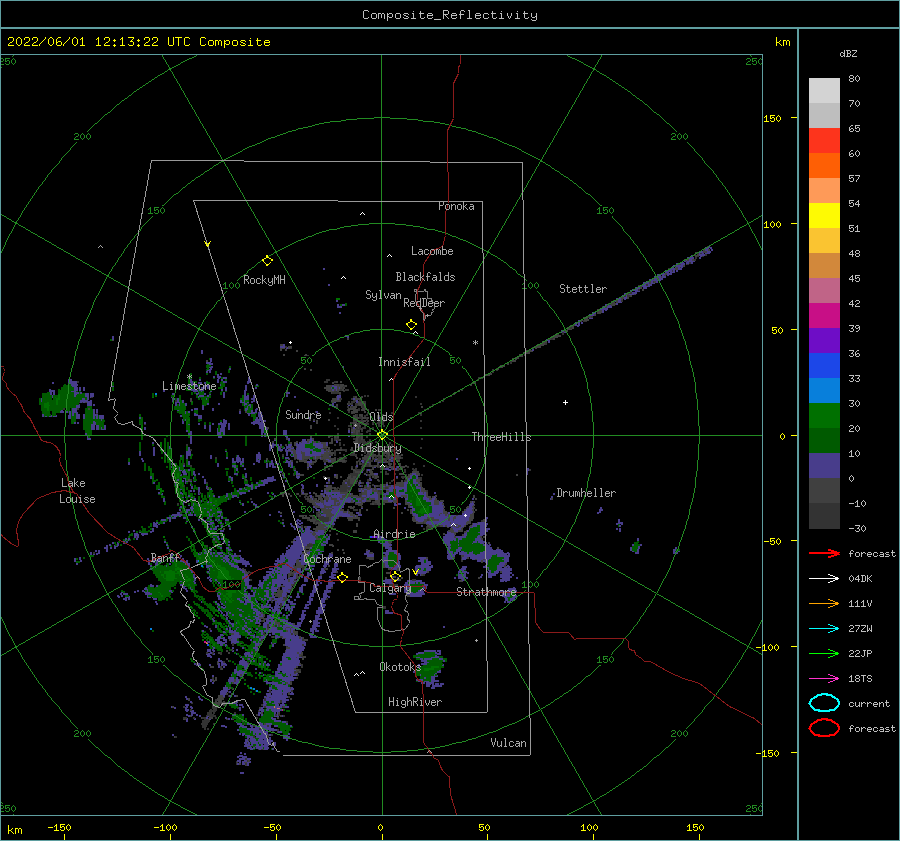Choose the cyan 27ZW arrow icon
900x841 pixels.
824,629
